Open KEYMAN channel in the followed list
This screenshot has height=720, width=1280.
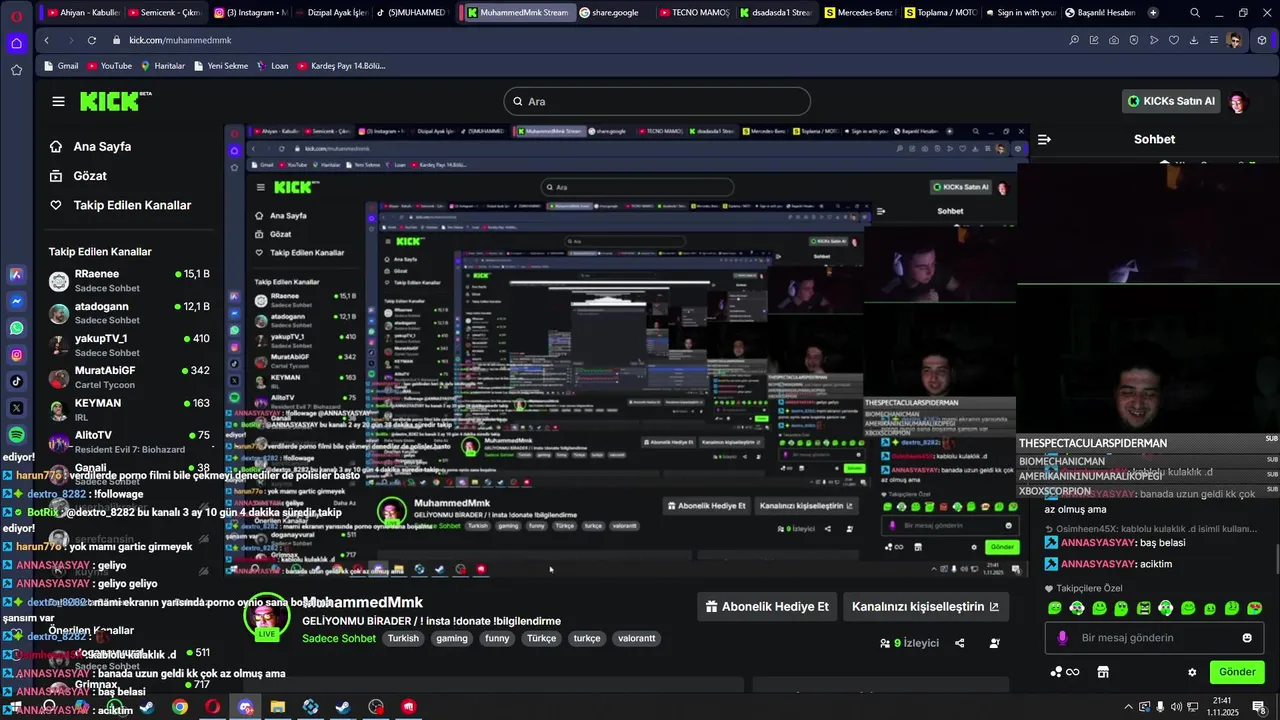(x=130, y=409)
